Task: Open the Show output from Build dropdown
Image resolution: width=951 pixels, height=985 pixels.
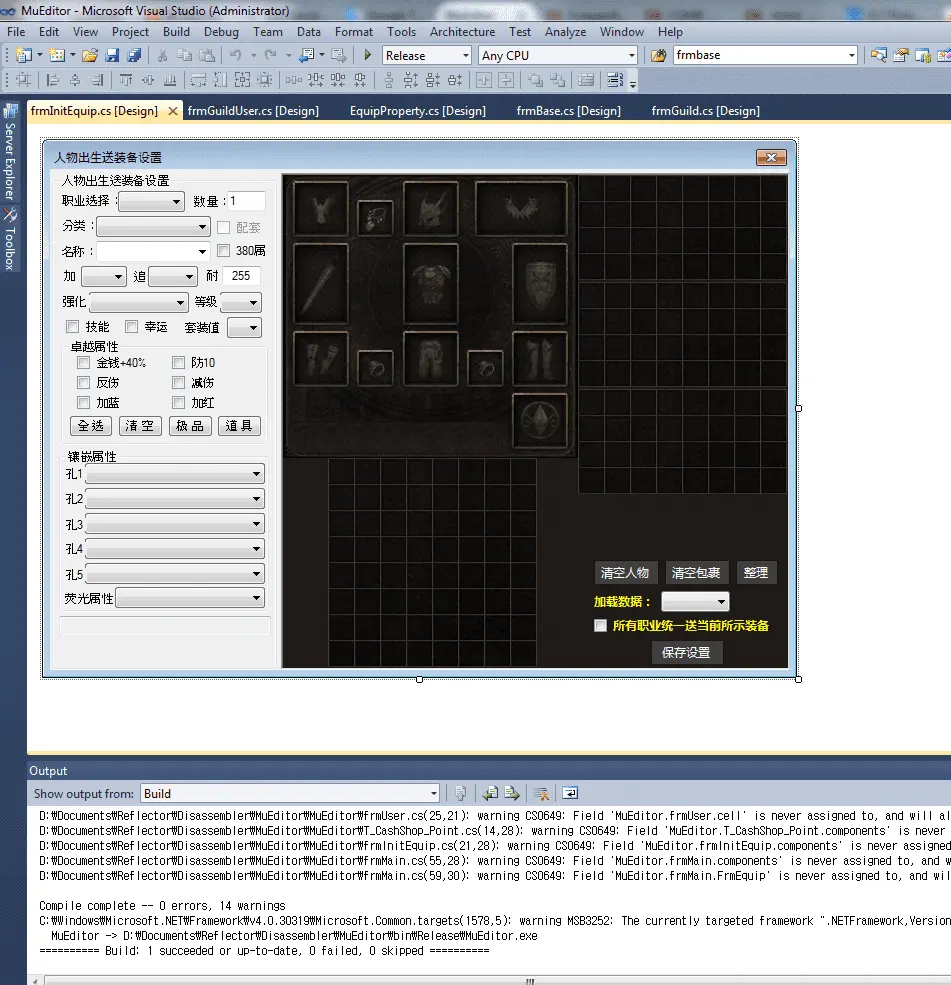Action: (x=290, y=793)
